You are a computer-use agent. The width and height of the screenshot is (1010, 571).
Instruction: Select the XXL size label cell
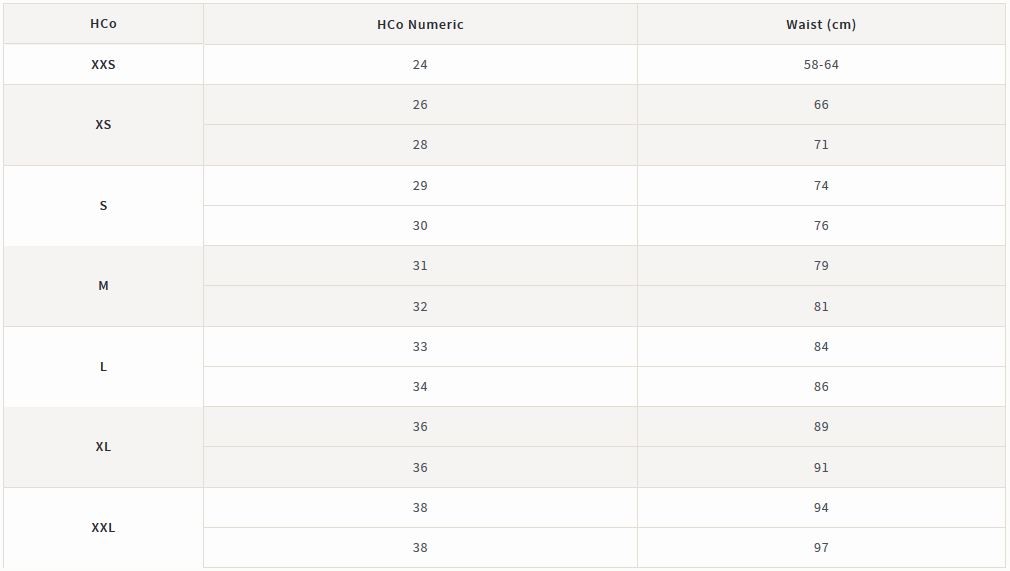click(x=103, y=527)
